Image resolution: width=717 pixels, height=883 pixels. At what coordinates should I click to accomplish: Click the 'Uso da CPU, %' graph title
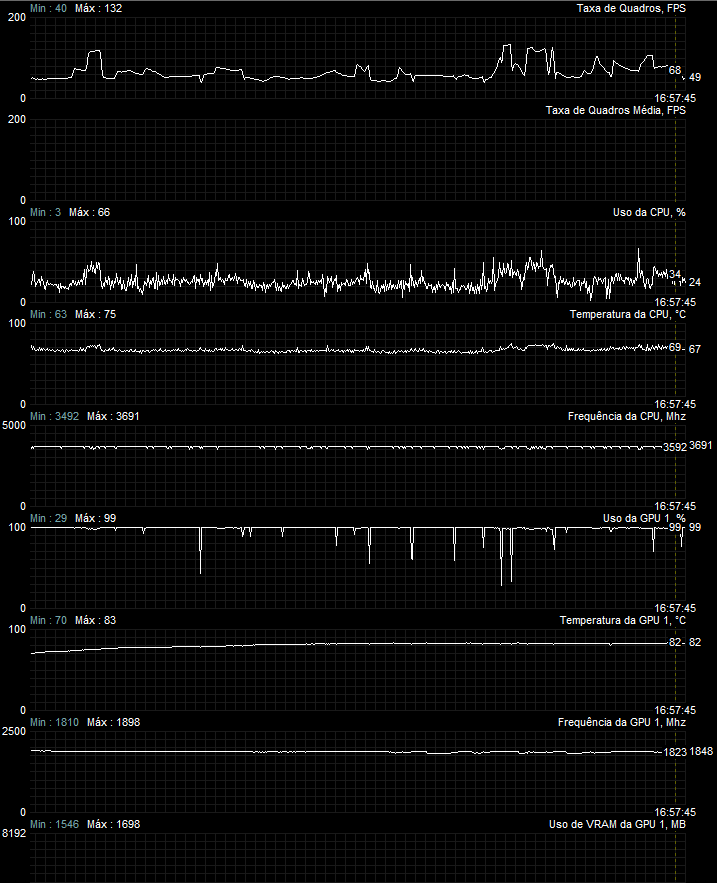(x=649, y=212)
